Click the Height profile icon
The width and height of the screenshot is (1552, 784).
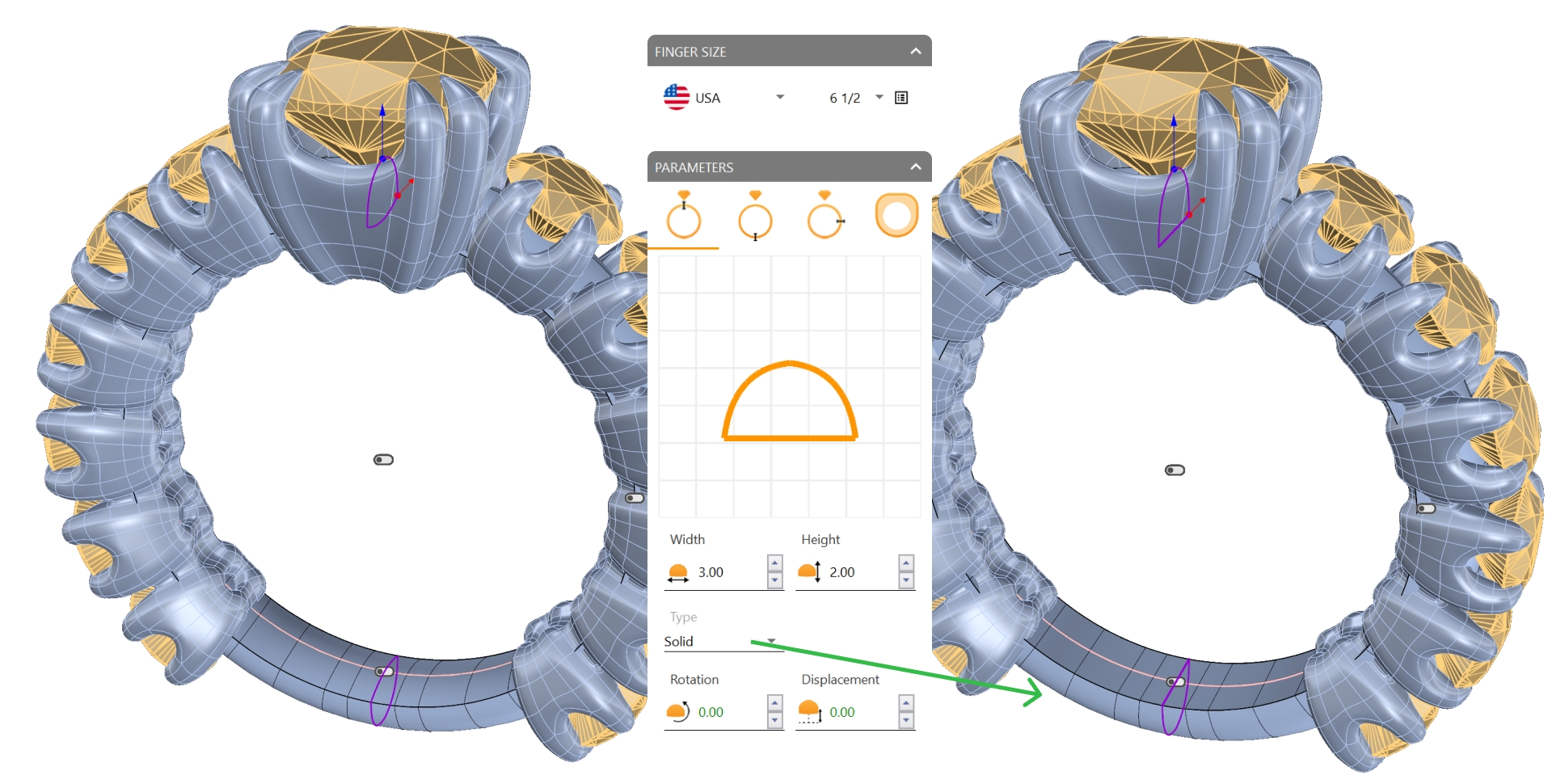[x=809, y=573]
